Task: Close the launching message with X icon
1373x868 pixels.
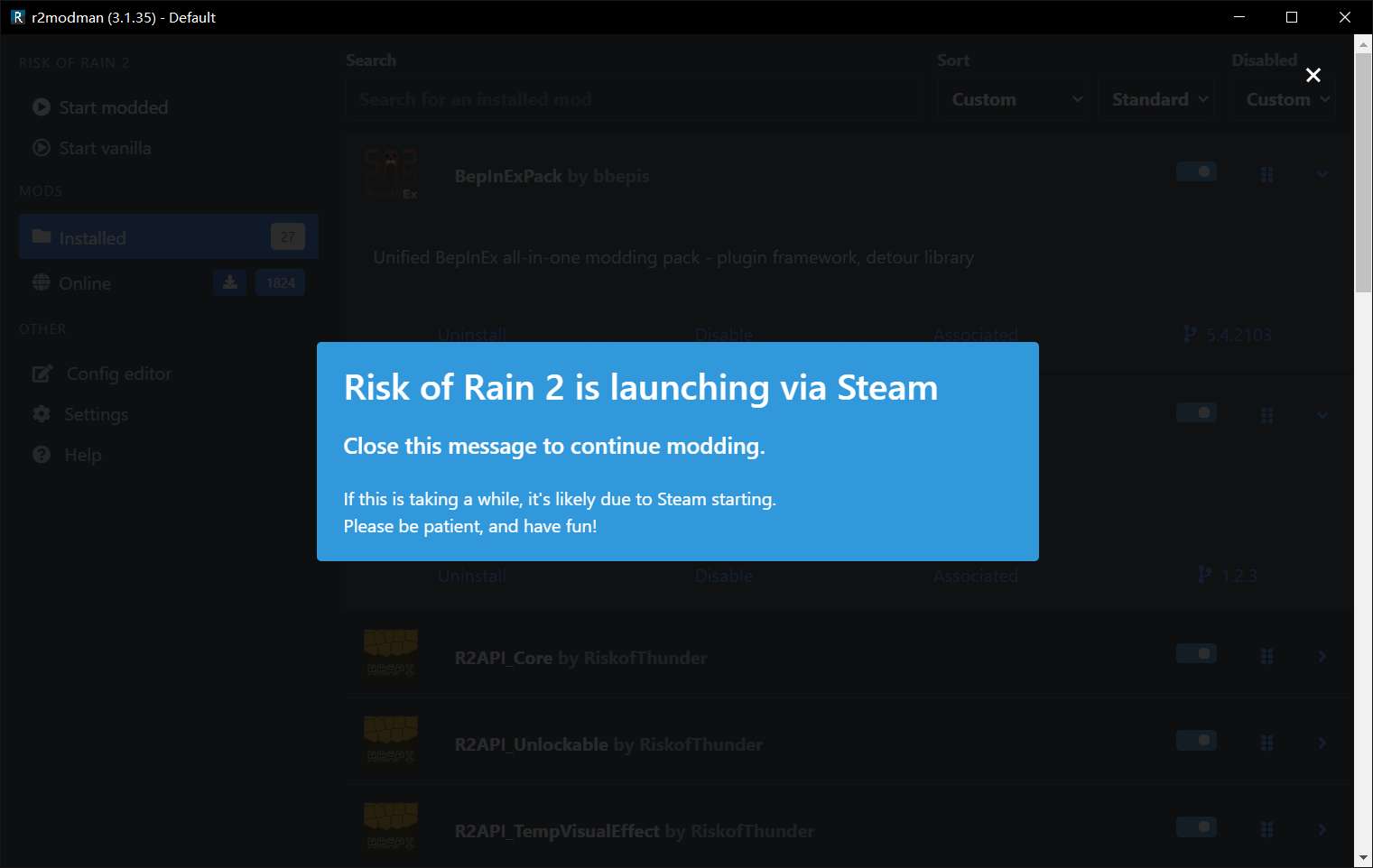Action: [x=1313, y=76]
